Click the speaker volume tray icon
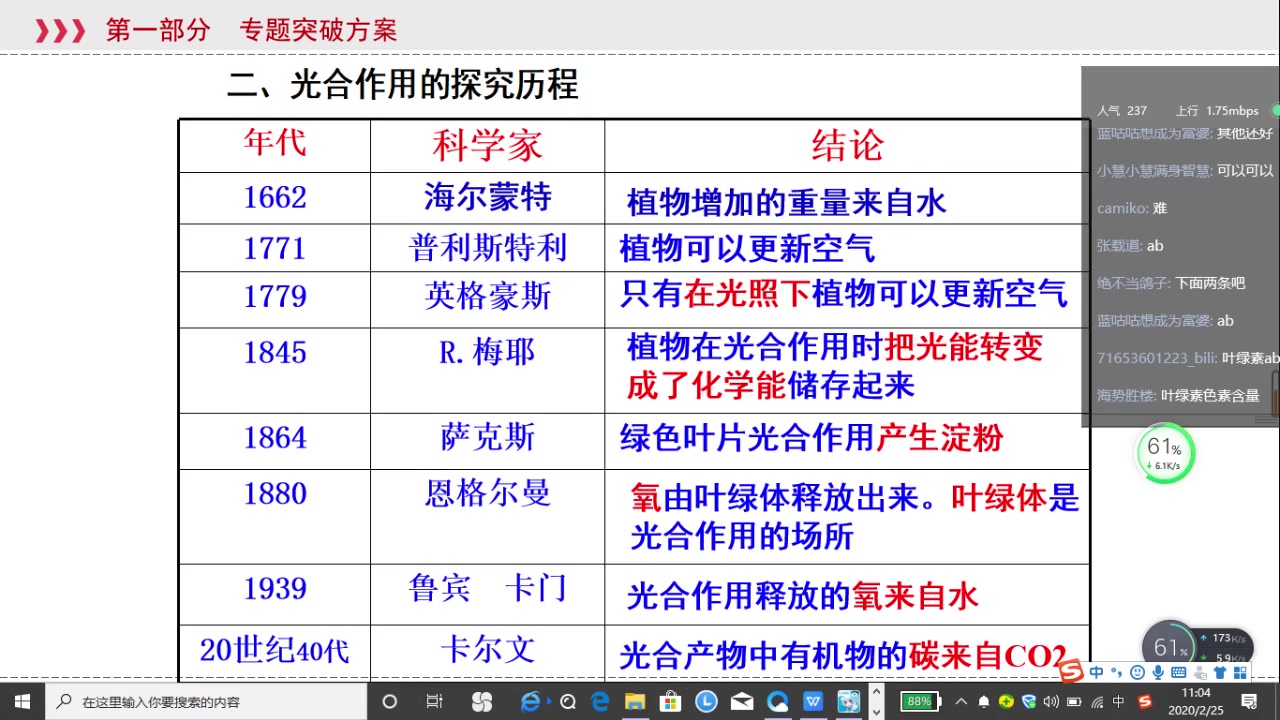1280x720 pixels. click(1051, 701)
